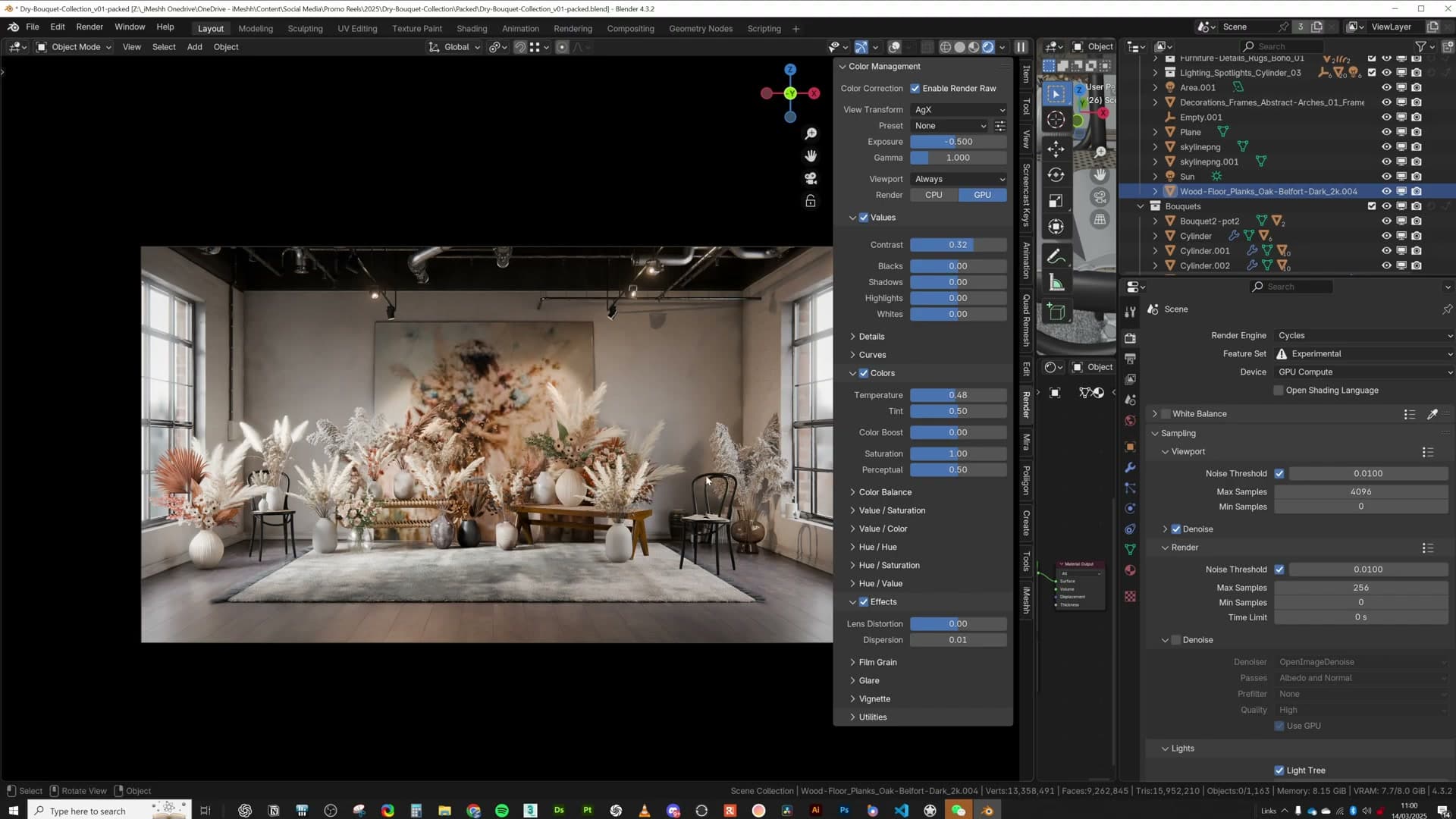Open Object Mode selector
The height and width of the screenshot is (819, 1456).
point(74,47)
